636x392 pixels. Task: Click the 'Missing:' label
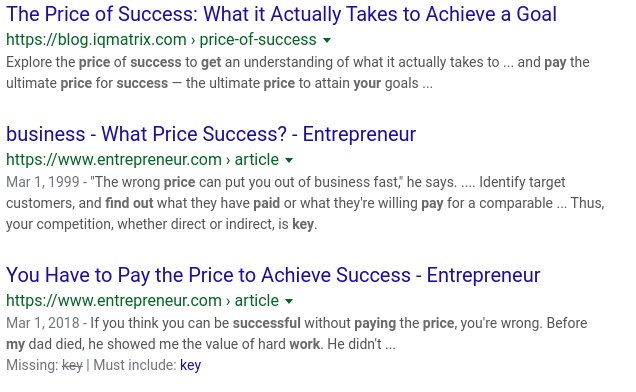click(x=32, y=365)
